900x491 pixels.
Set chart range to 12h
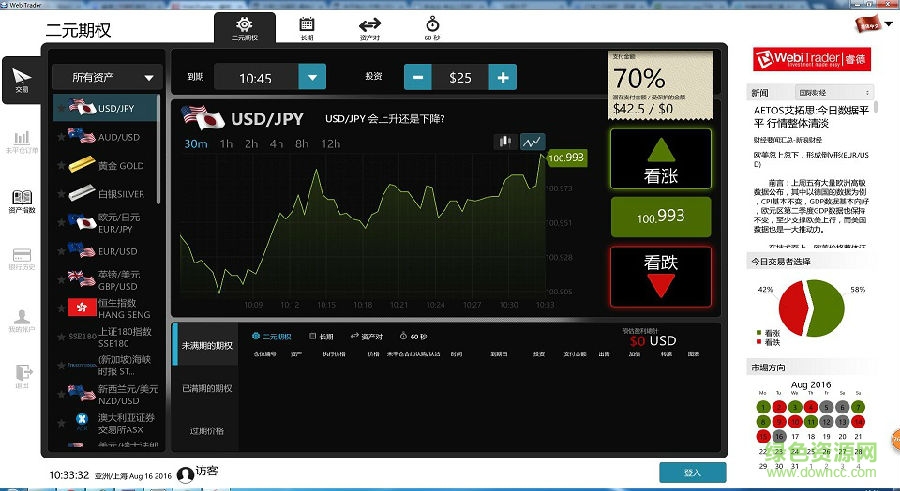[x=331, y=144]
